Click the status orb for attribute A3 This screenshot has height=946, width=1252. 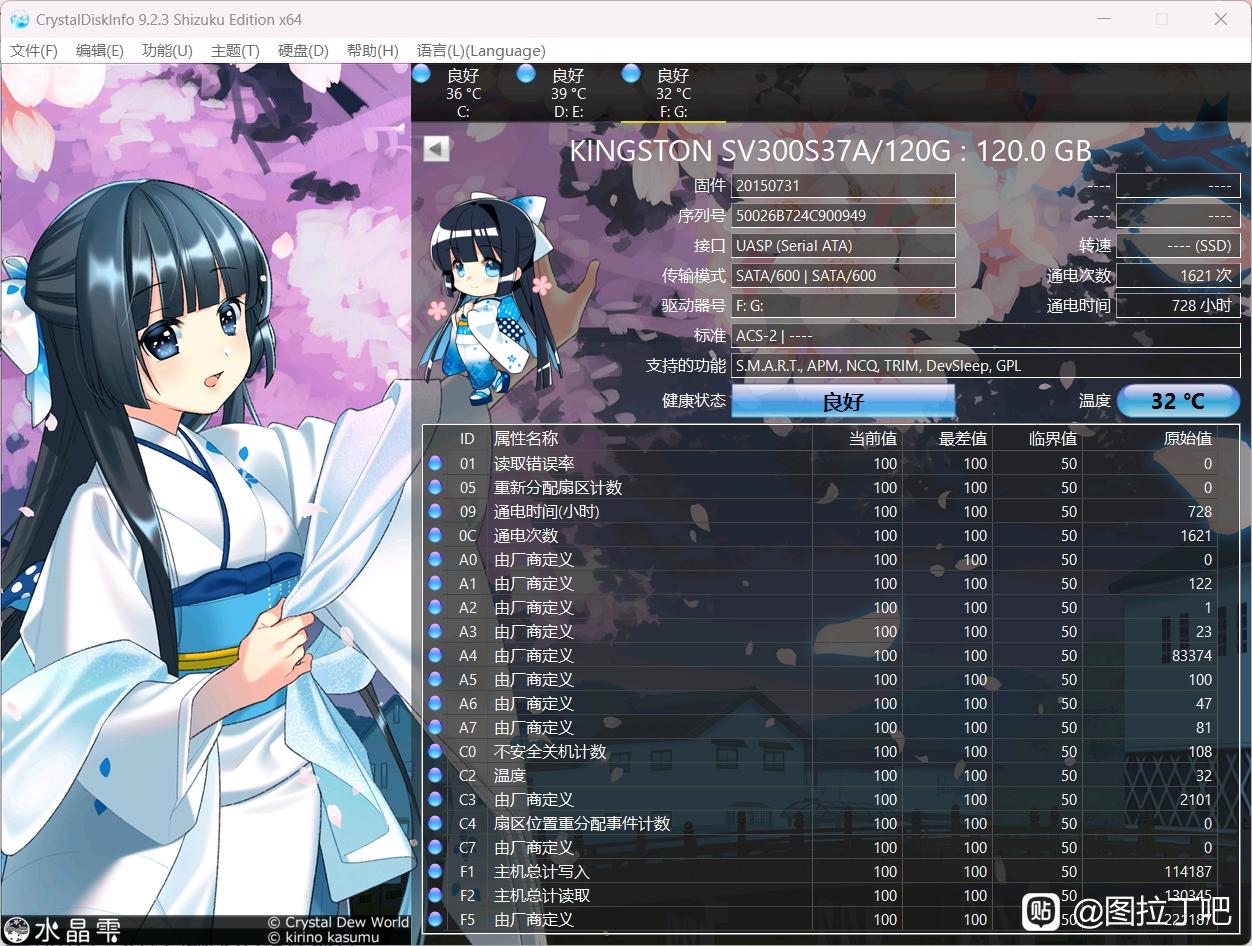(435, 631)
